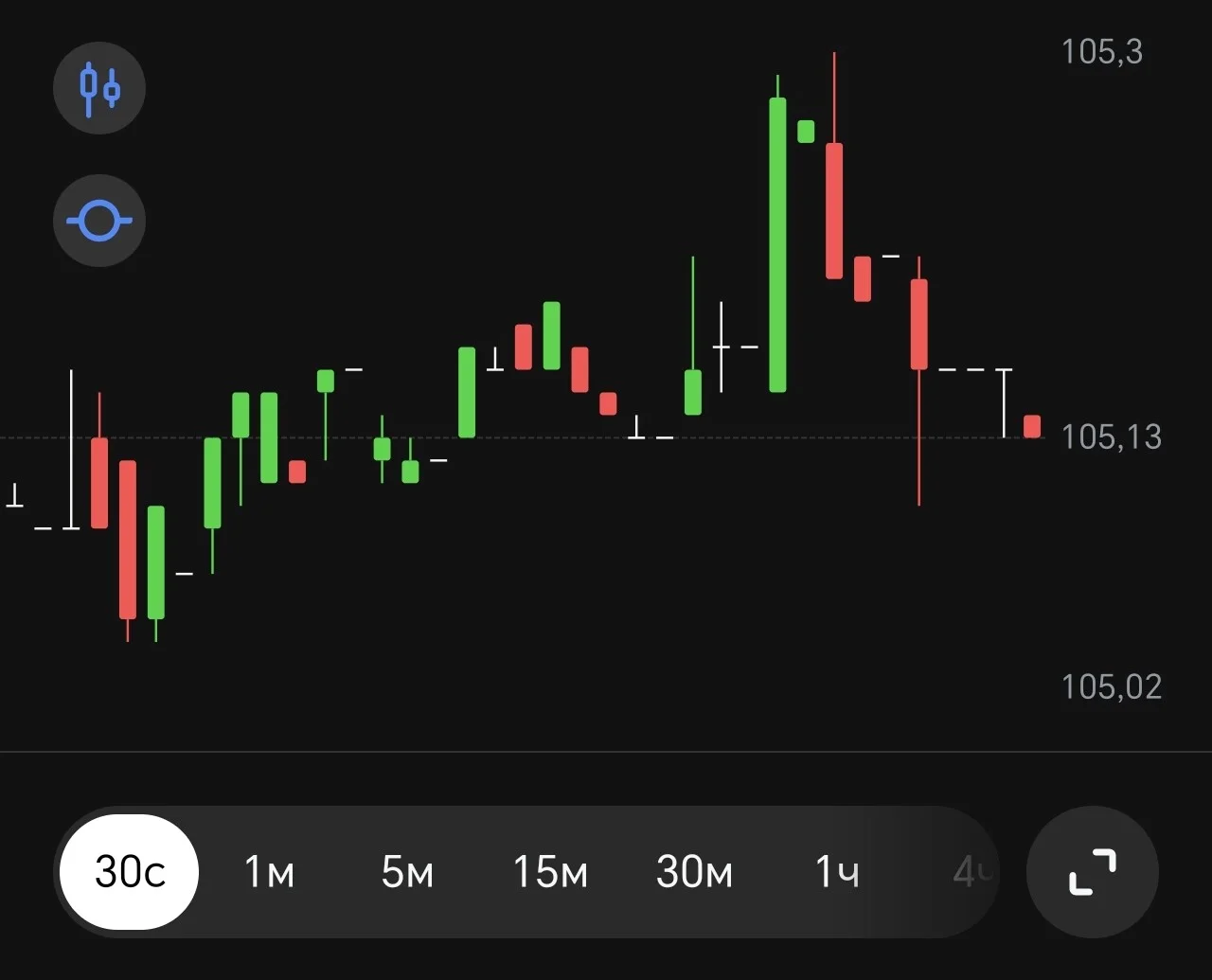The image size is (1212, 980).
Task: Tap the lowest long red candle
Action: pos(128,540)
